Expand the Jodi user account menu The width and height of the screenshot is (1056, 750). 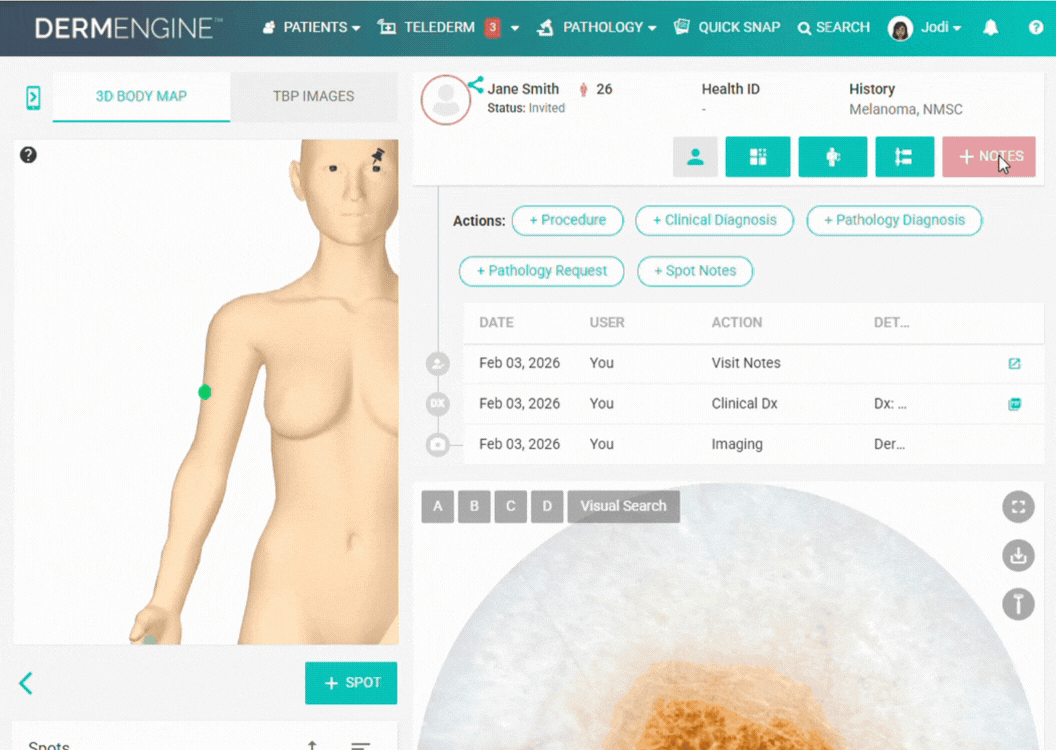point(925,28)
